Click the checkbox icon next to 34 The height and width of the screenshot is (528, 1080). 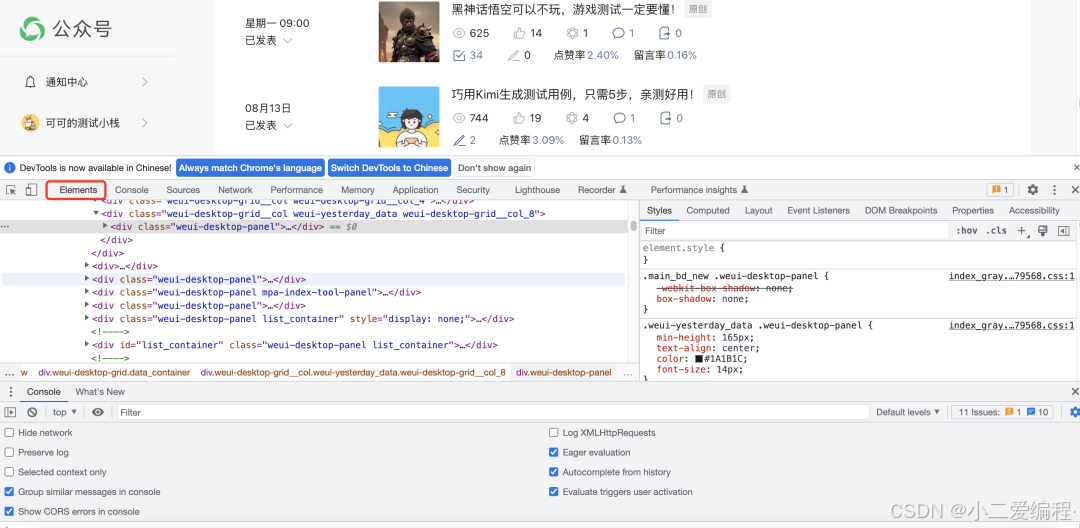click(x=459, y=55)
